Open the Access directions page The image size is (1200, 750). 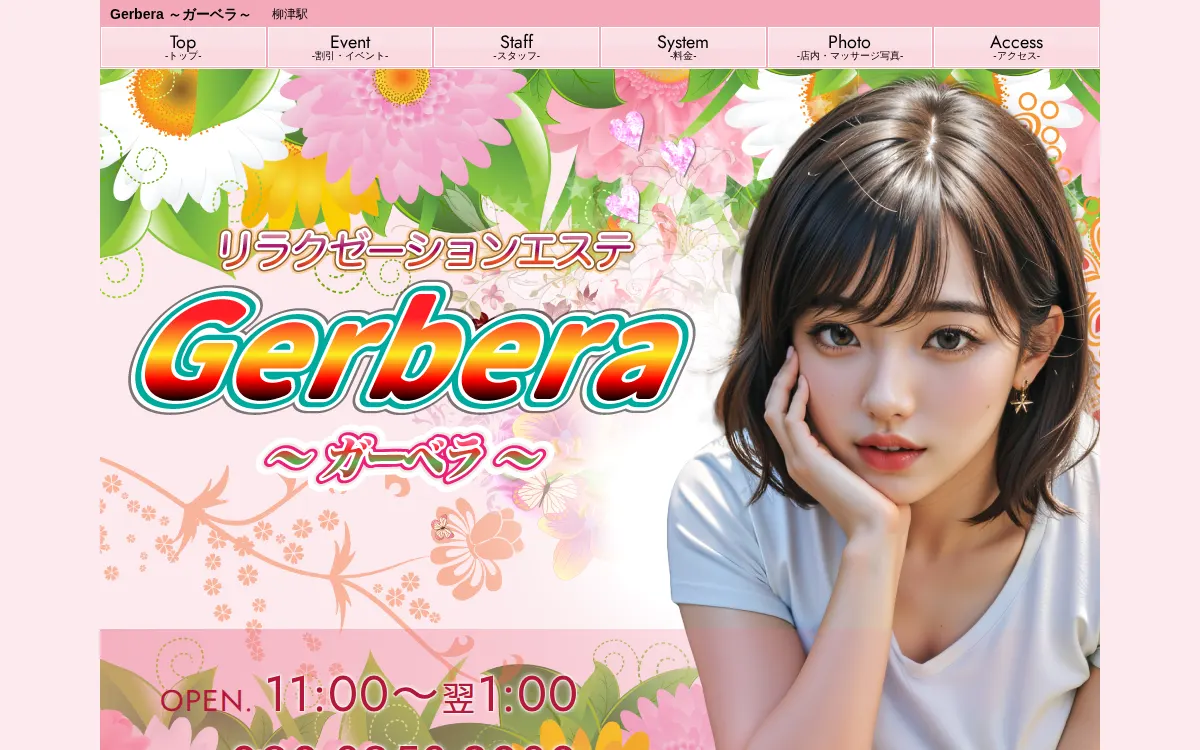pyautogui.click(x=1016, y=47)
